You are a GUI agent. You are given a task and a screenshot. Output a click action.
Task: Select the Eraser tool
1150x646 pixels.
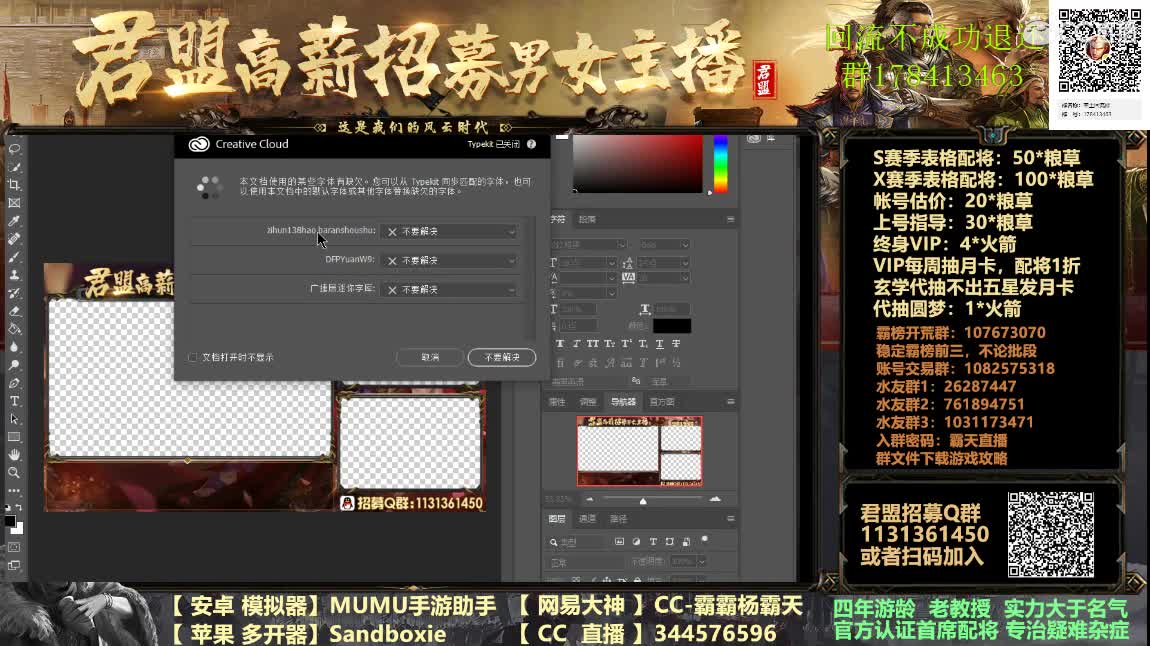[x=15, y=311]
